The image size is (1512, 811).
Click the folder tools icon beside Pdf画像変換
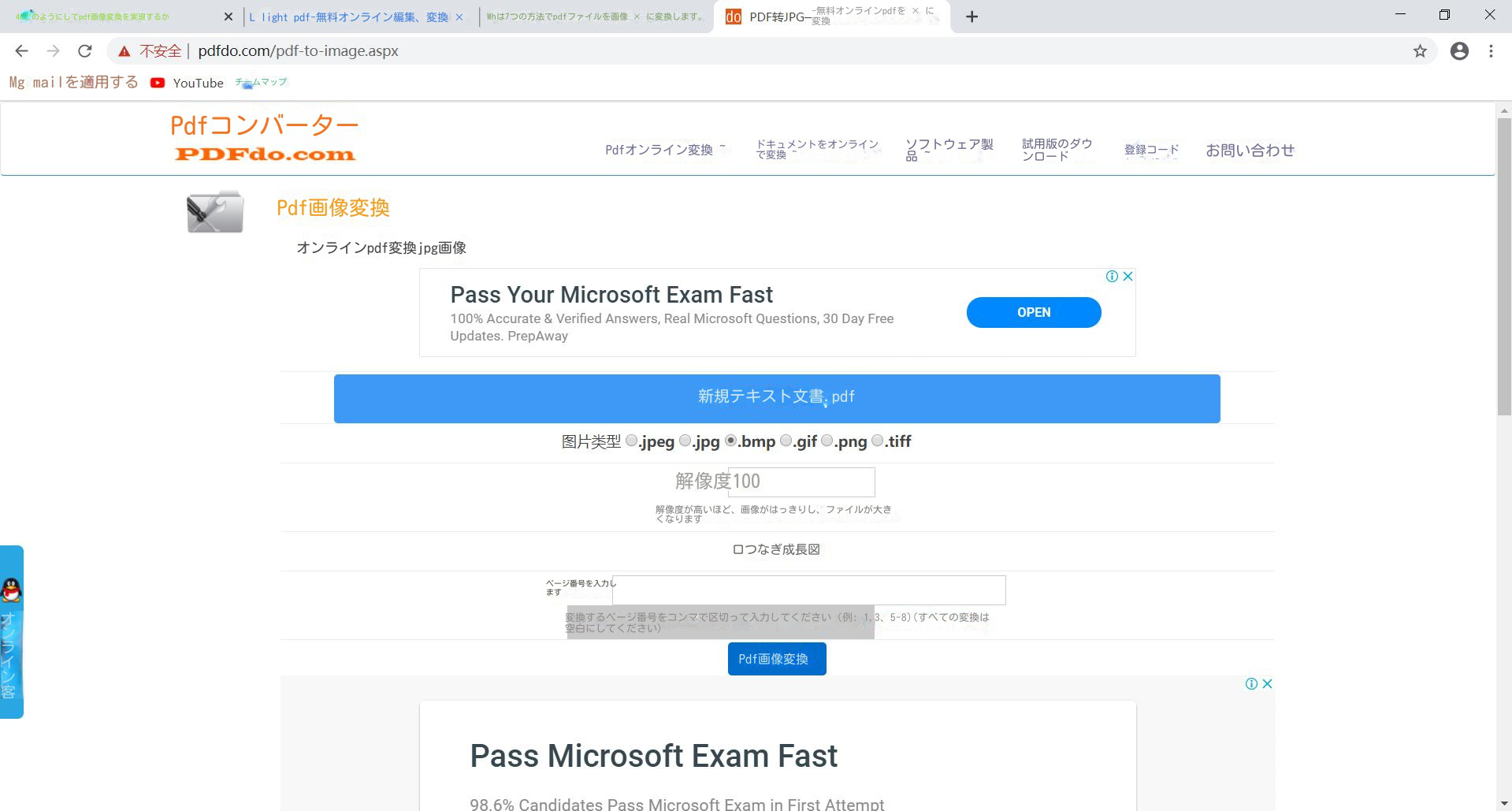215,211
